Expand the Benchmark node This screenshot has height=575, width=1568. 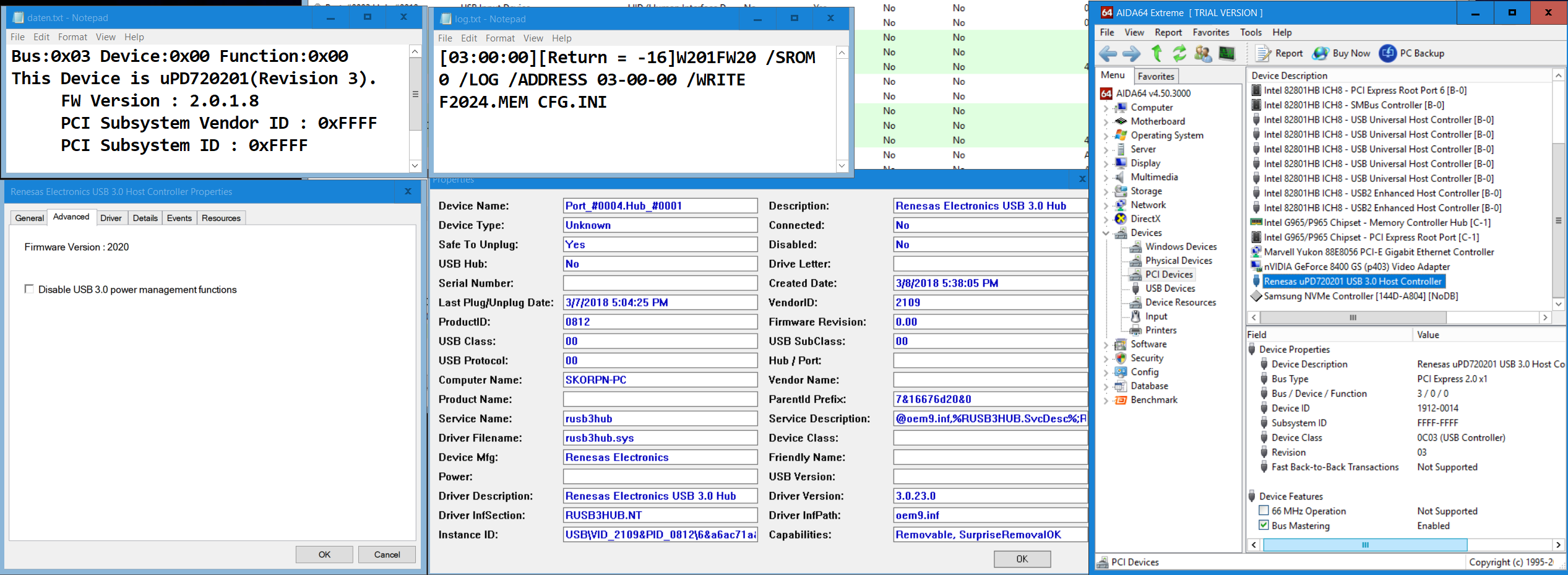coord(1106,400)
